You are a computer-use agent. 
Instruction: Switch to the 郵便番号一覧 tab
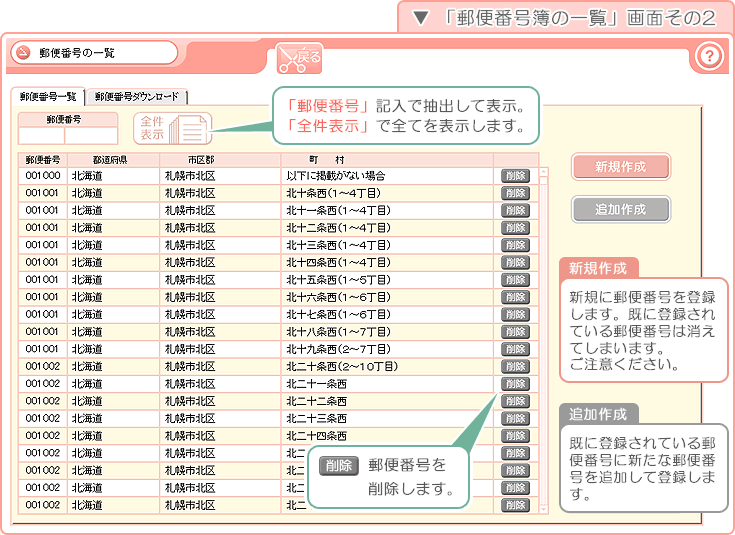click(48, 97)
